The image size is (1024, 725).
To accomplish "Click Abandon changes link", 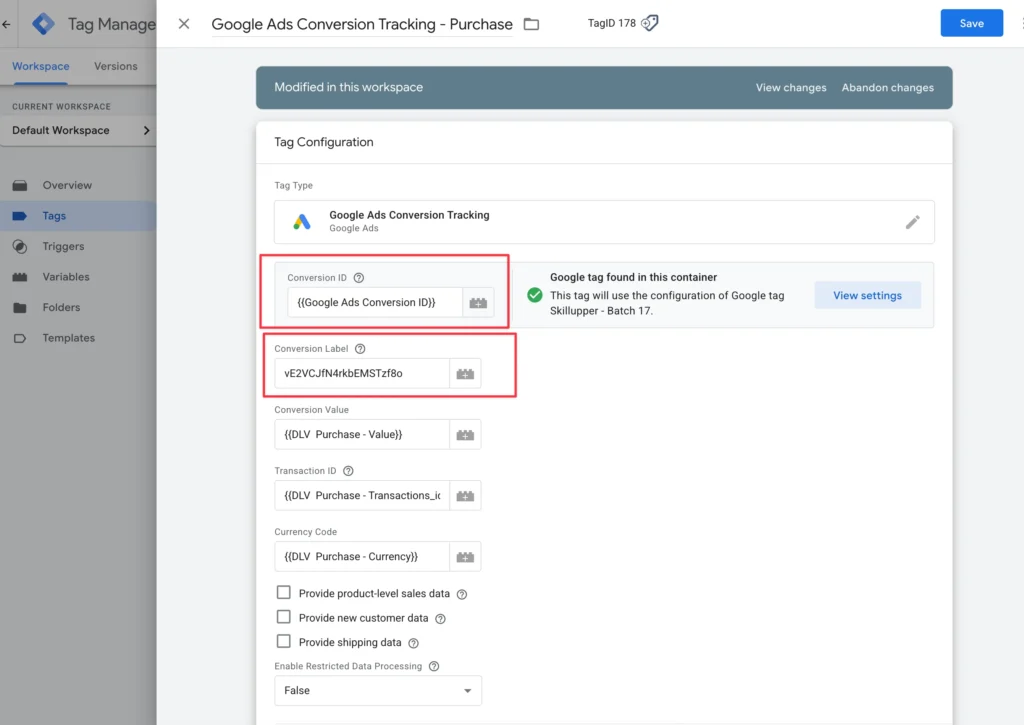I will pyautogui.click(x=888, y=88).
